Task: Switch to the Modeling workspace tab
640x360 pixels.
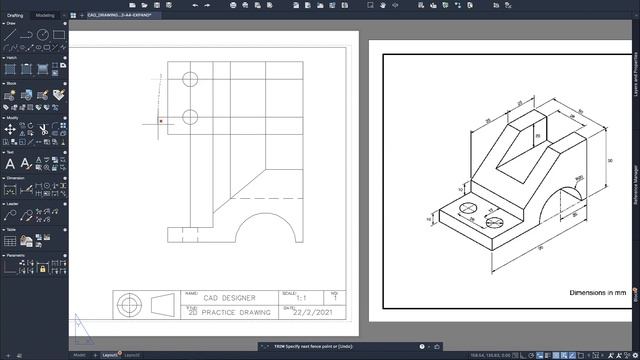Action: pyautogui.click(x=45, y=16)
